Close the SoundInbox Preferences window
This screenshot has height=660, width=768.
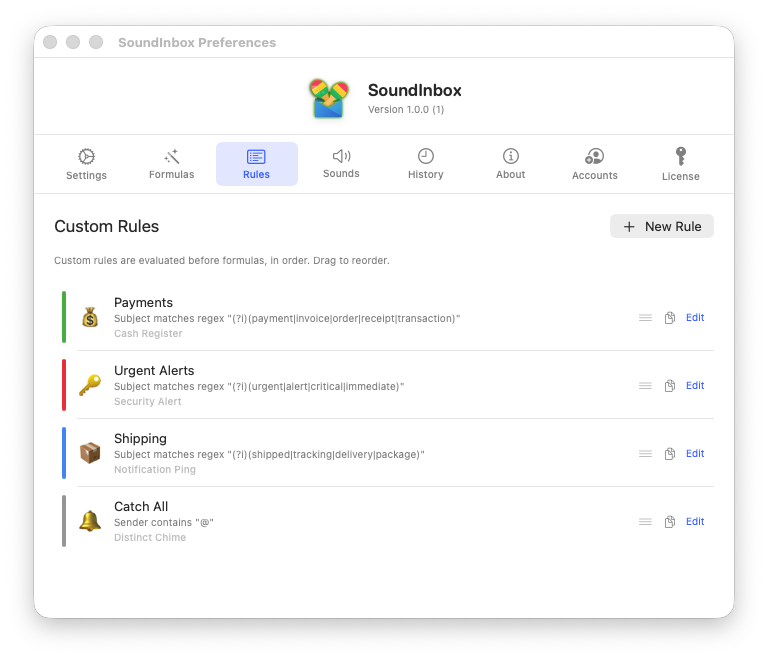(50, 42)
